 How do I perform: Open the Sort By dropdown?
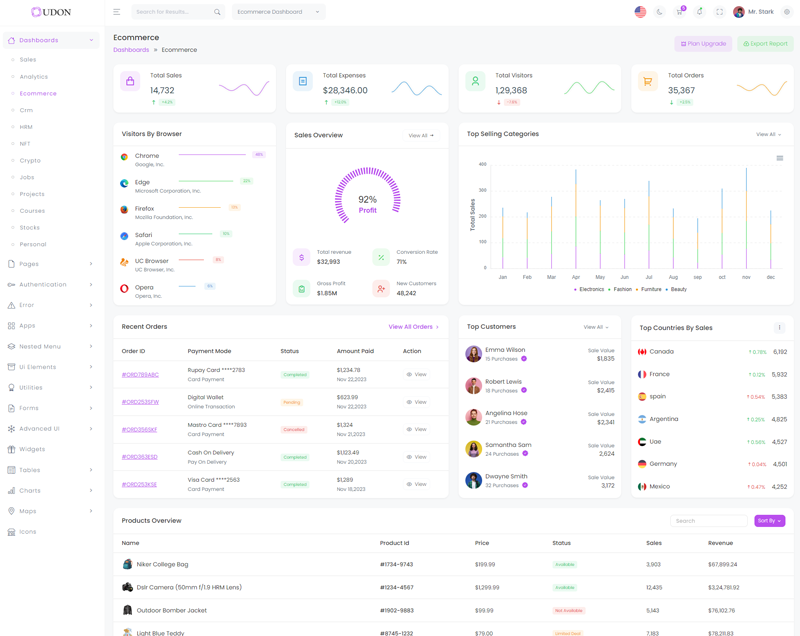coord(769,521)
